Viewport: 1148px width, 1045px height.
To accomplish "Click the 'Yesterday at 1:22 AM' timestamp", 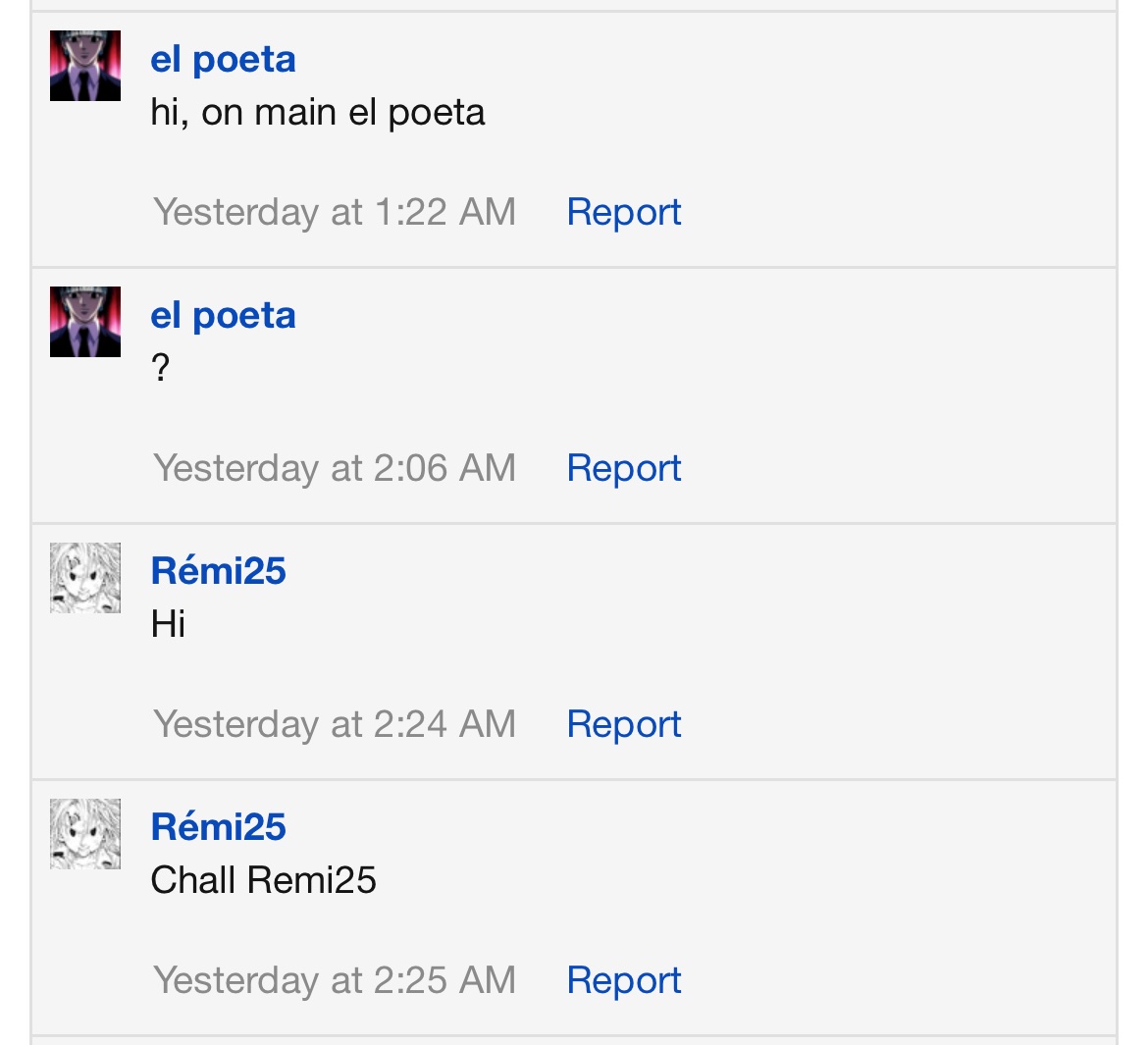I will point(335,212).
